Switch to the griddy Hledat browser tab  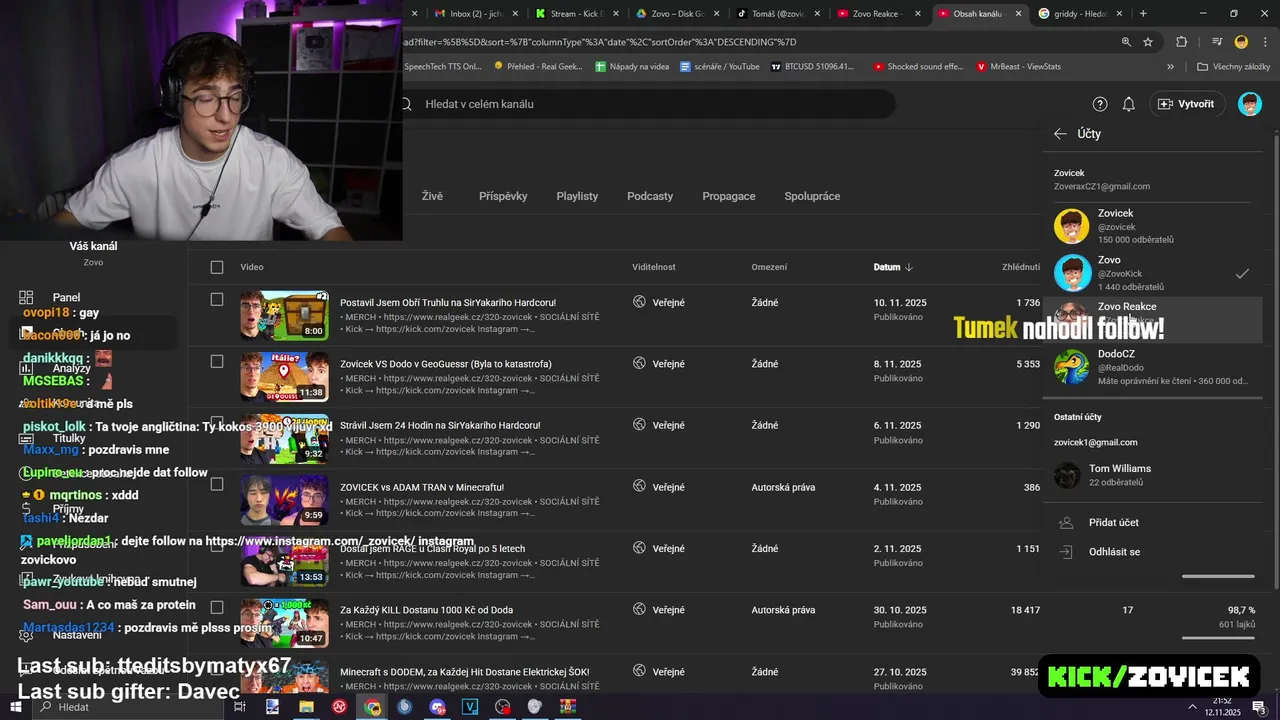1079,14
